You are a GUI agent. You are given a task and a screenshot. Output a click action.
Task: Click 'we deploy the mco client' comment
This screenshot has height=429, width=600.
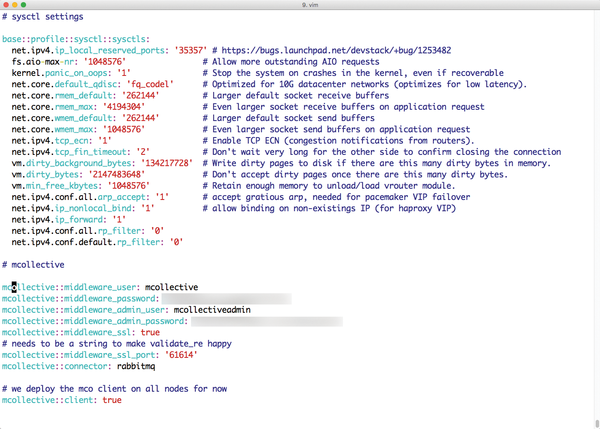pyautogui.click(x=114, y=389)
